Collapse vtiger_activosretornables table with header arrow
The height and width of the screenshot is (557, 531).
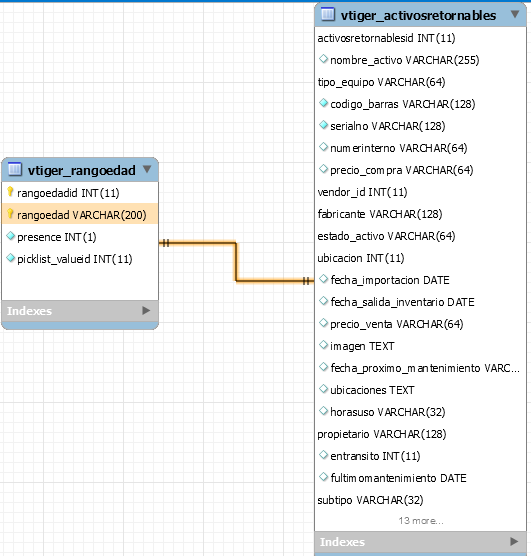click(515, 14)
